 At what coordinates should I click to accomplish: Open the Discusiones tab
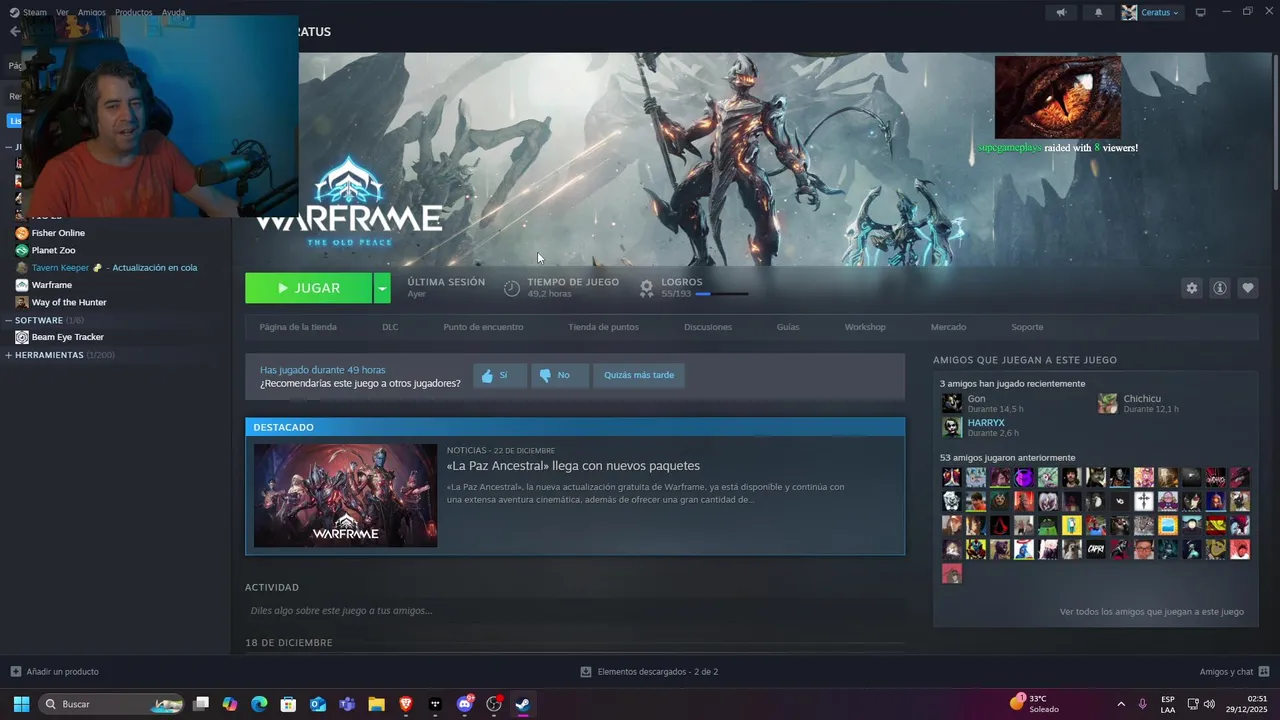click(x=708, y=327)
